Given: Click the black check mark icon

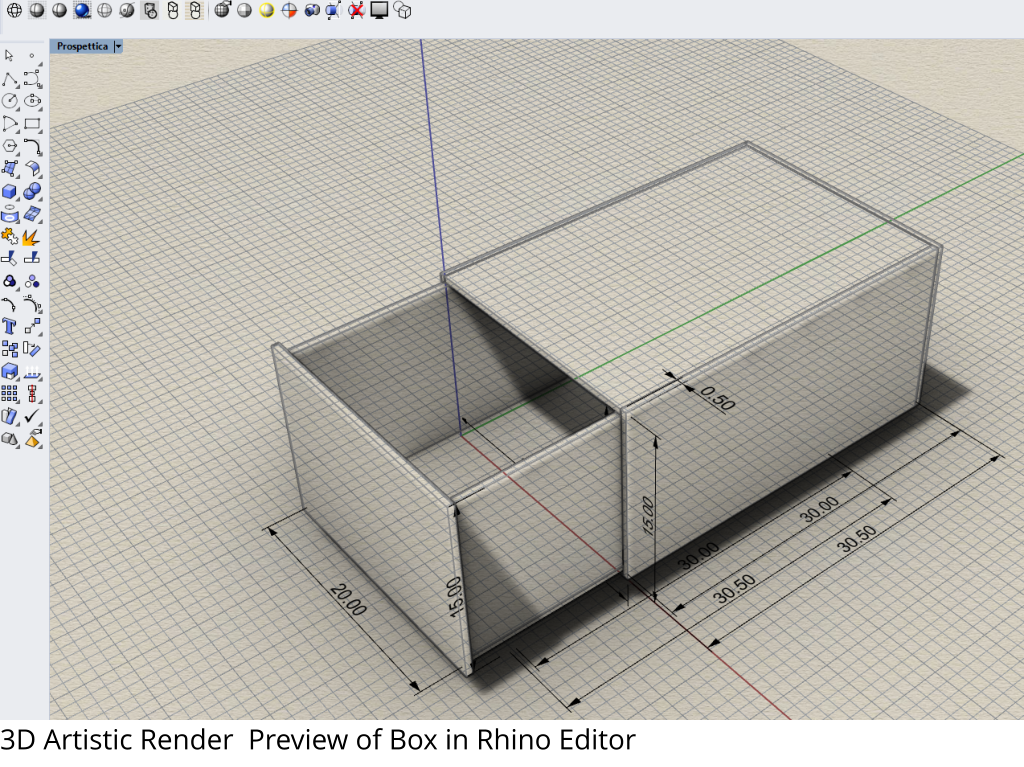Looking at the screenshot, I should 33,416.
